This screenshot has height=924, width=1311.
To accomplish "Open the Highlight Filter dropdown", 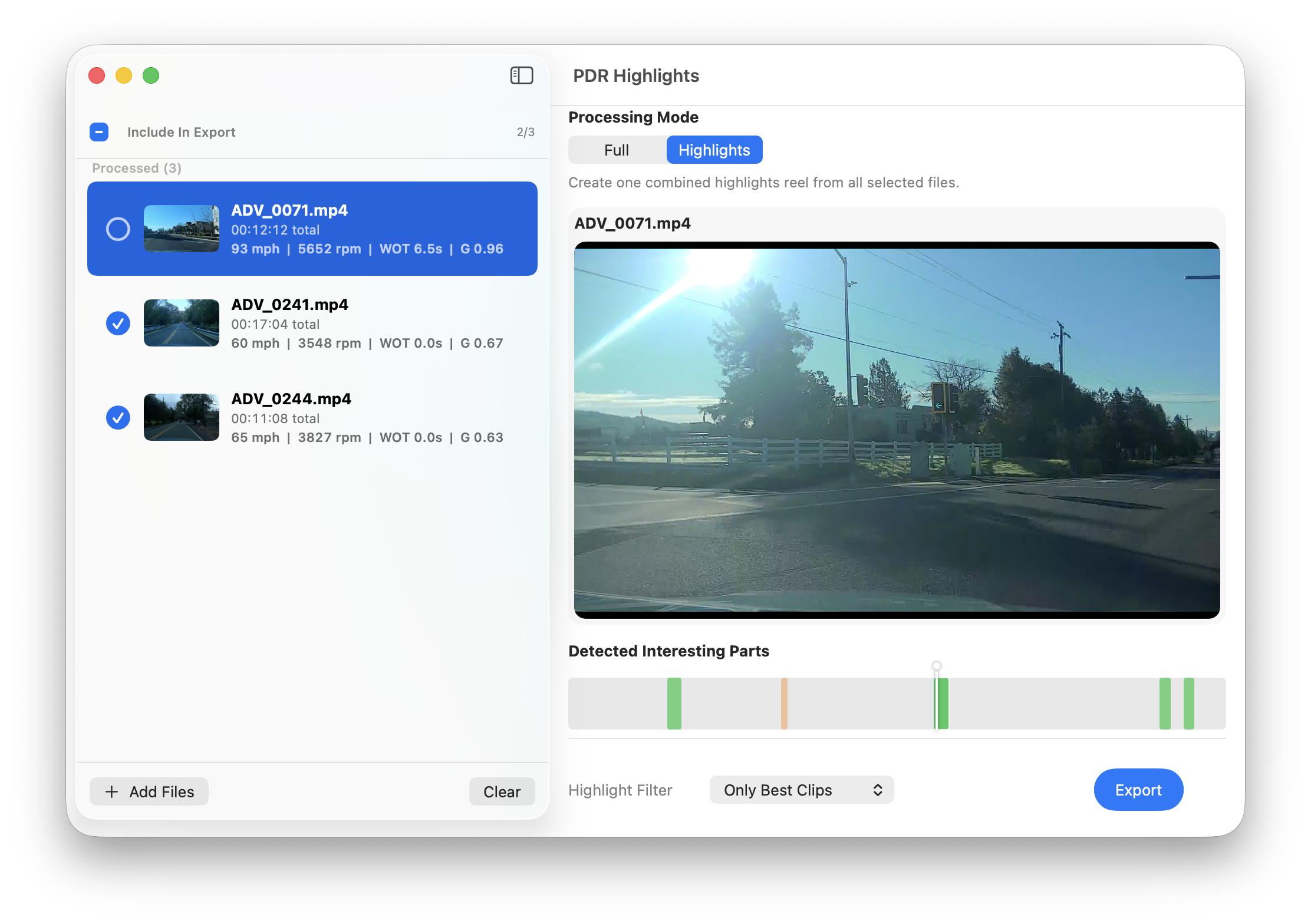I will (x=801, y=790).
